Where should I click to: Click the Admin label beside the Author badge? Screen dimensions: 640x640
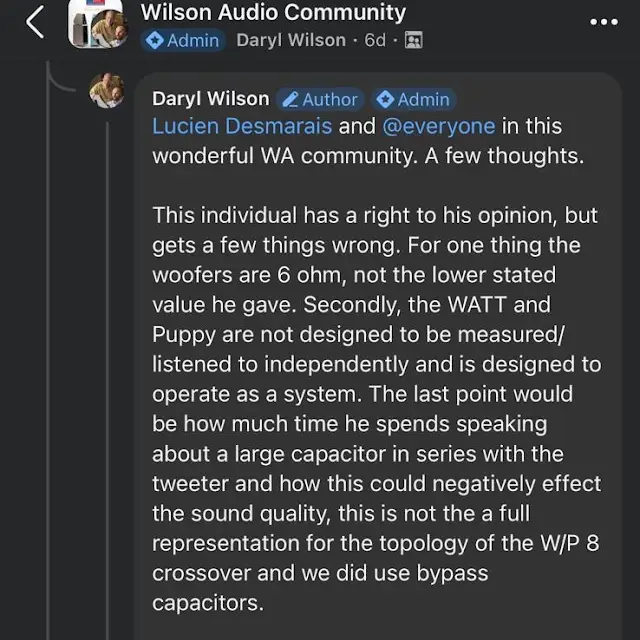[x=423, y=99]
